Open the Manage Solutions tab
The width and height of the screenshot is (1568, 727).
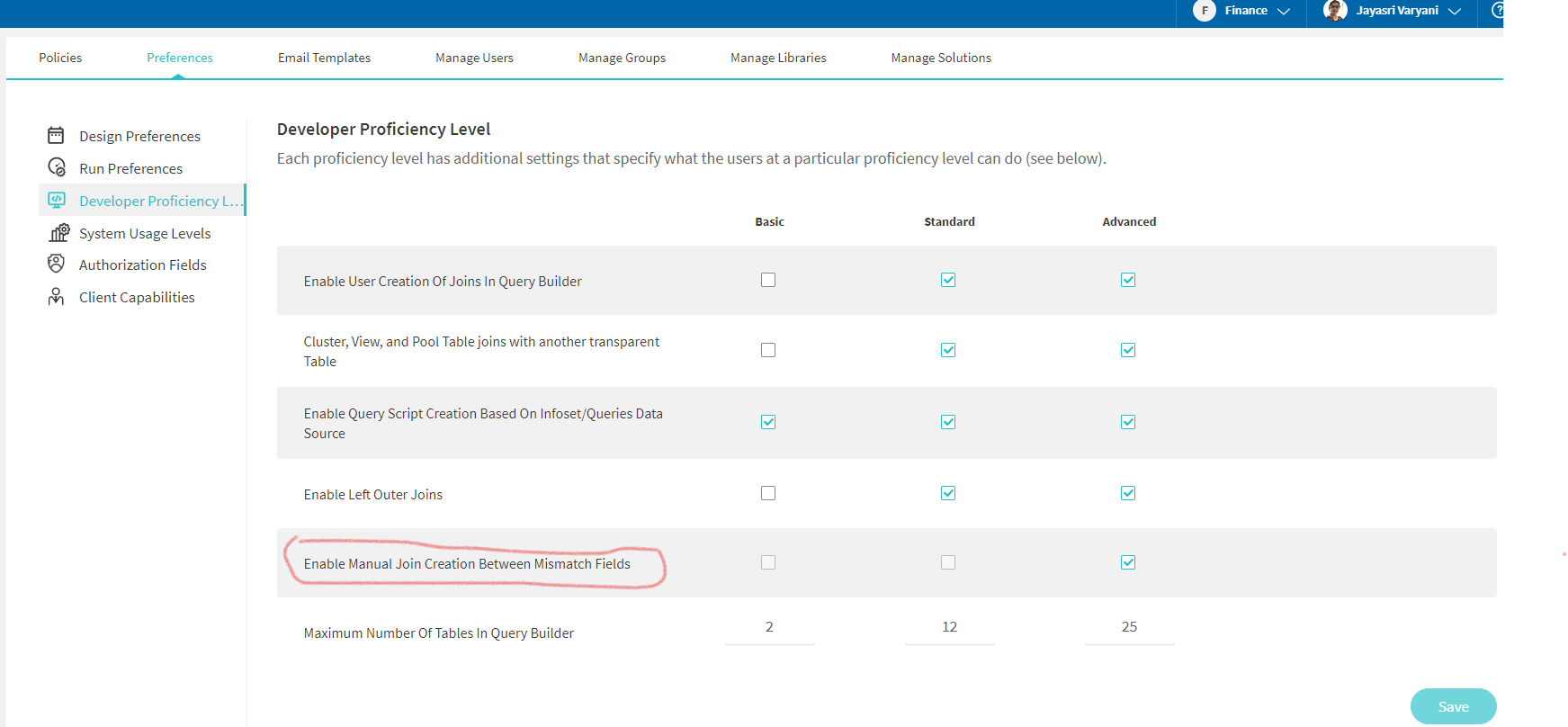[941, 58]
